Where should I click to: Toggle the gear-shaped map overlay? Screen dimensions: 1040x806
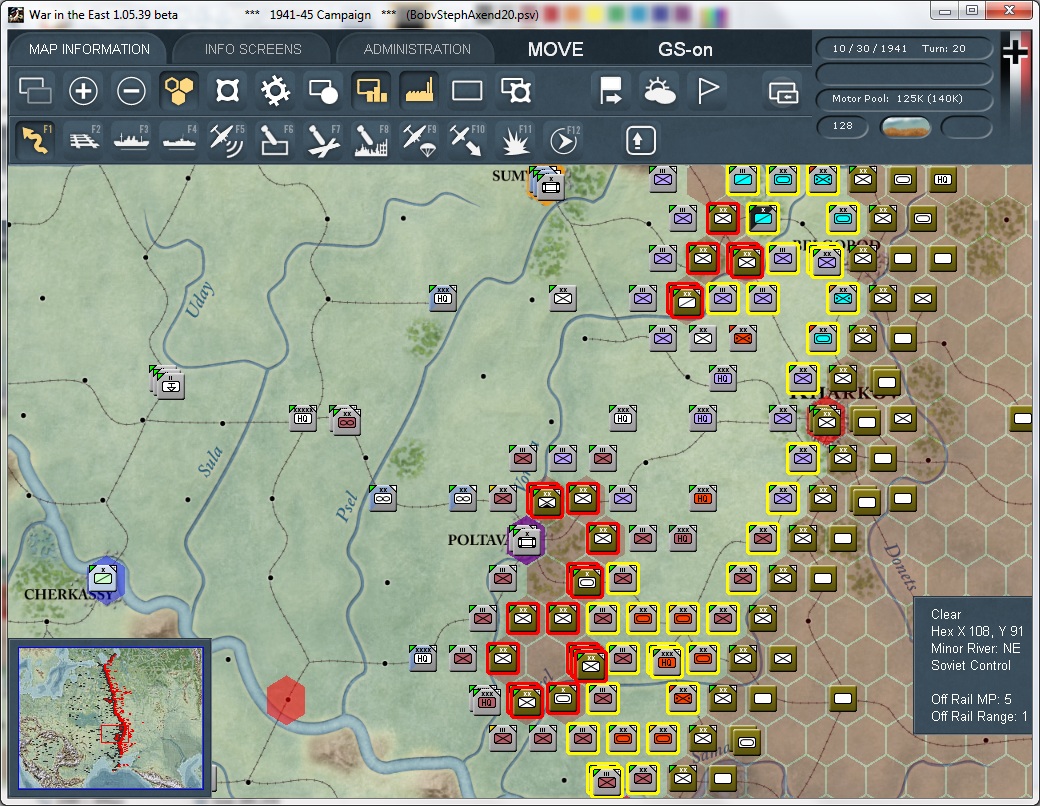pyautogui.click(x=275, y=90)
